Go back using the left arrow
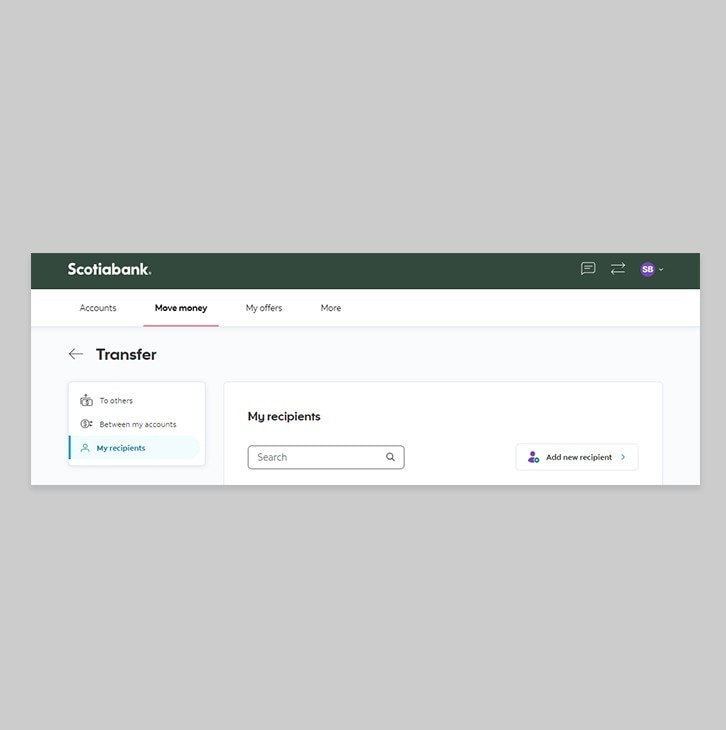 coord(76,354)
